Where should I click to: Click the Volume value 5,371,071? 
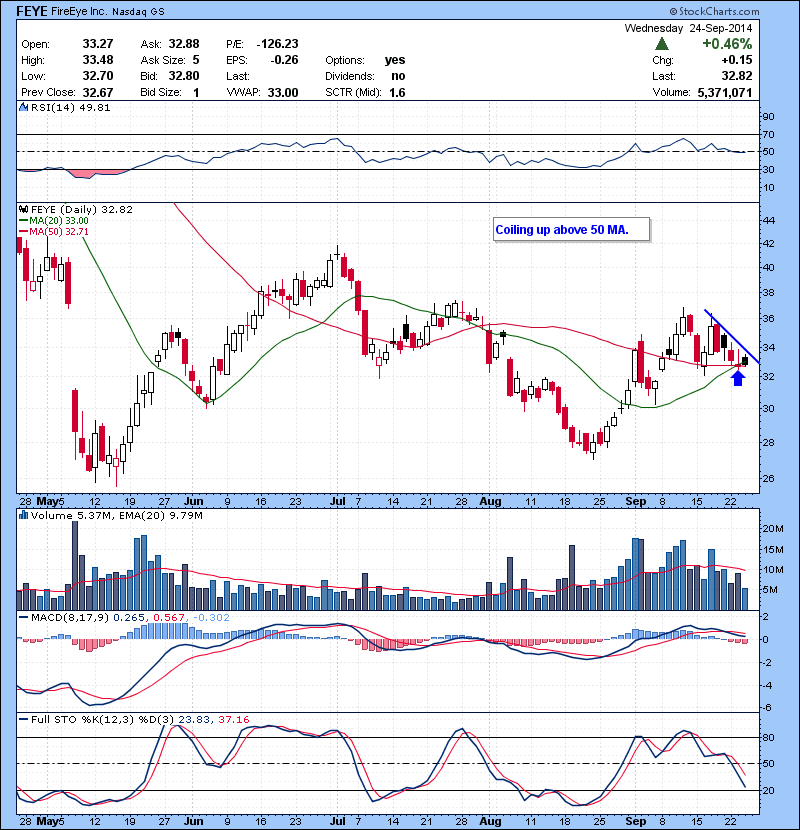click(725, 93)
